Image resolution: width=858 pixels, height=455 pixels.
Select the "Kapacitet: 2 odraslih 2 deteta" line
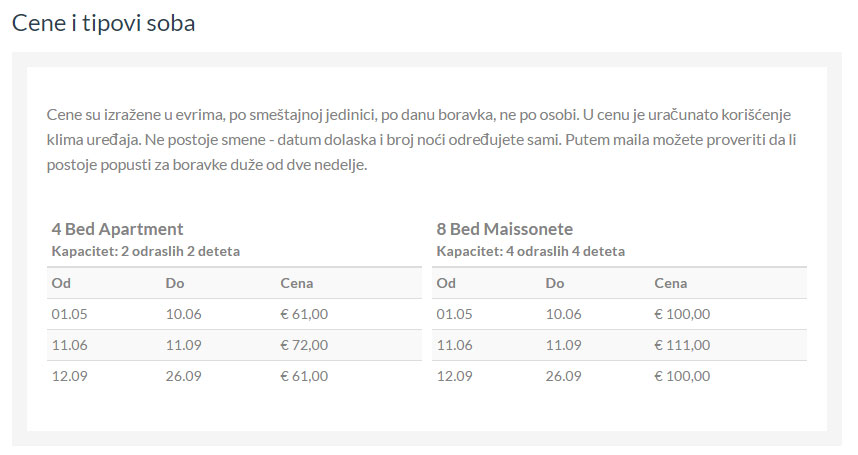(145, 251)
